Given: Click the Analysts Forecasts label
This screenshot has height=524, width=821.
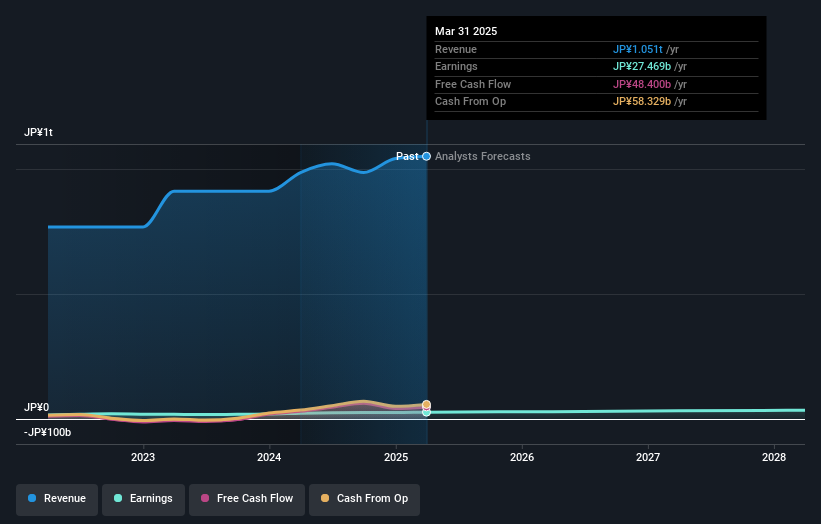Looking at the screenshot, I should point(483,156).
